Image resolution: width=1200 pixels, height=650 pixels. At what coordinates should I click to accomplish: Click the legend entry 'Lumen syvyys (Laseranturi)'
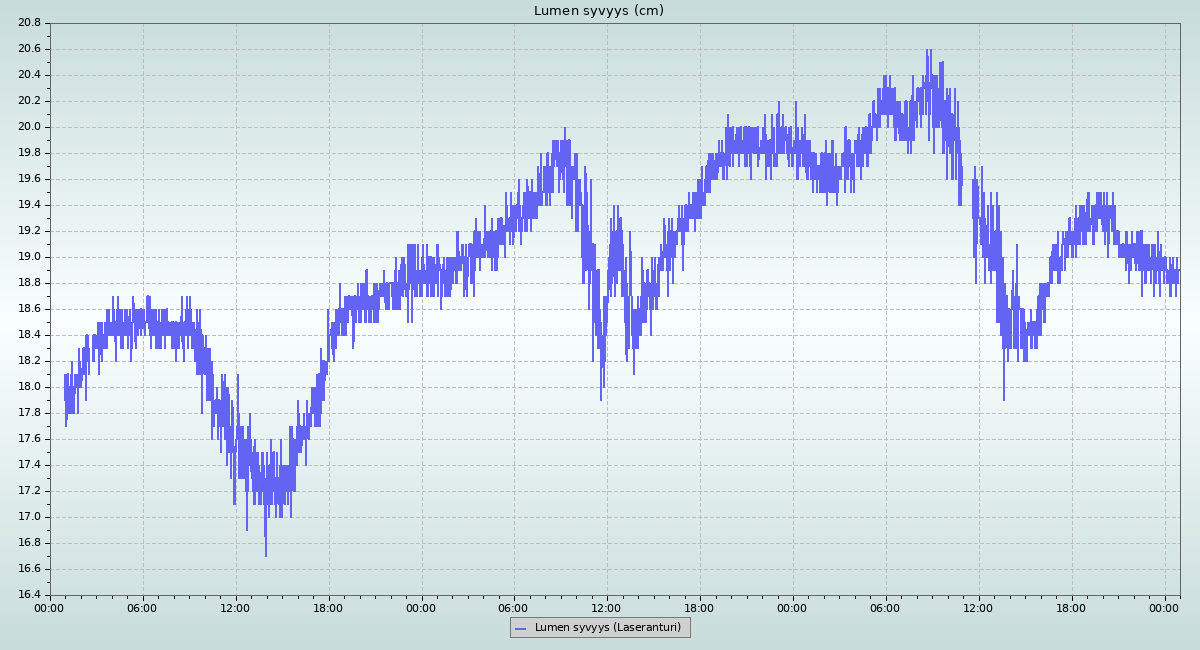click(607, 627)
